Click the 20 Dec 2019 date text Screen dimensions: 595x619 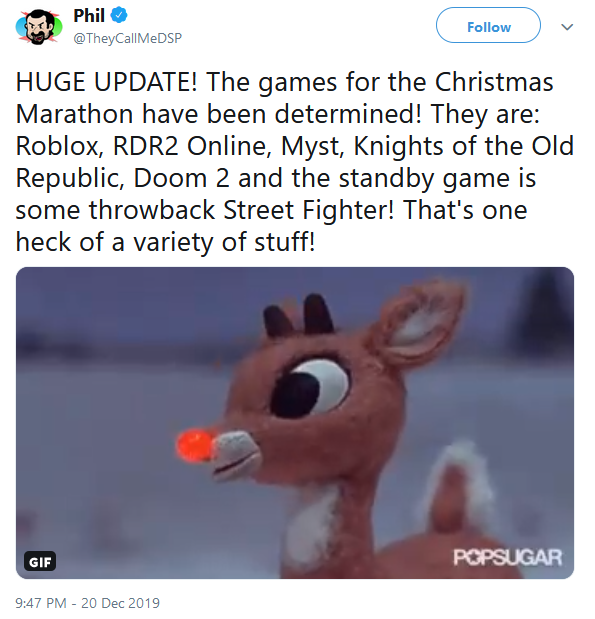click(120, 603)
